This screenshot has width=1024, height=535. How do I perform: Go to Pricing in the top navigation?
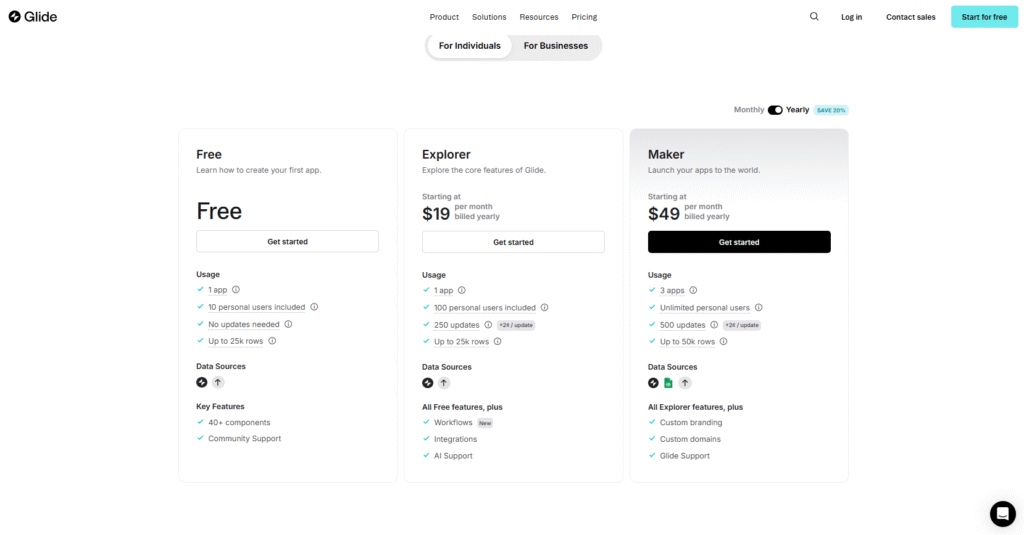tap(584, 17)
